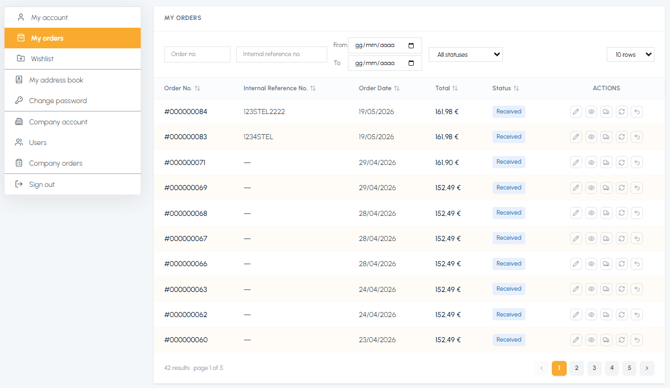The width and height of the screenshot is (670, 388).
Task: Click reference 1234STEL
Action: coord(258,137)
